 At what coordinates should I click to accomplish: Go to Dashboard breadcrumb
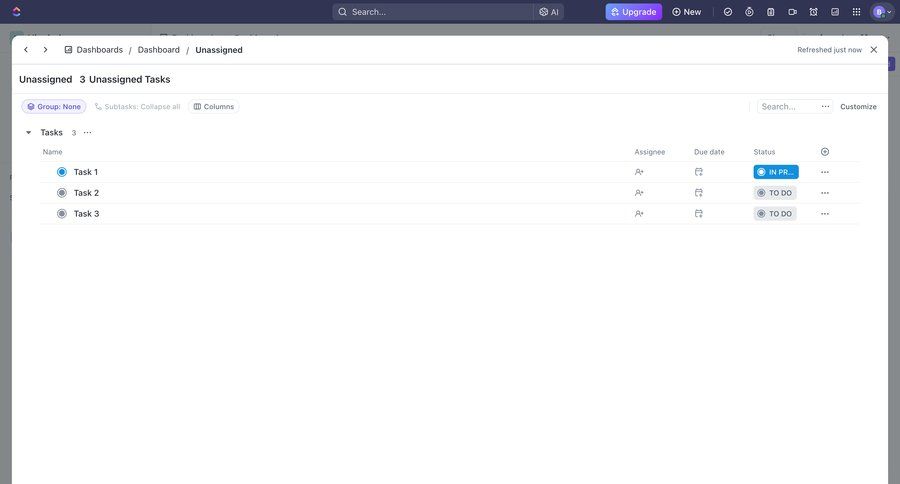(158, 50)
